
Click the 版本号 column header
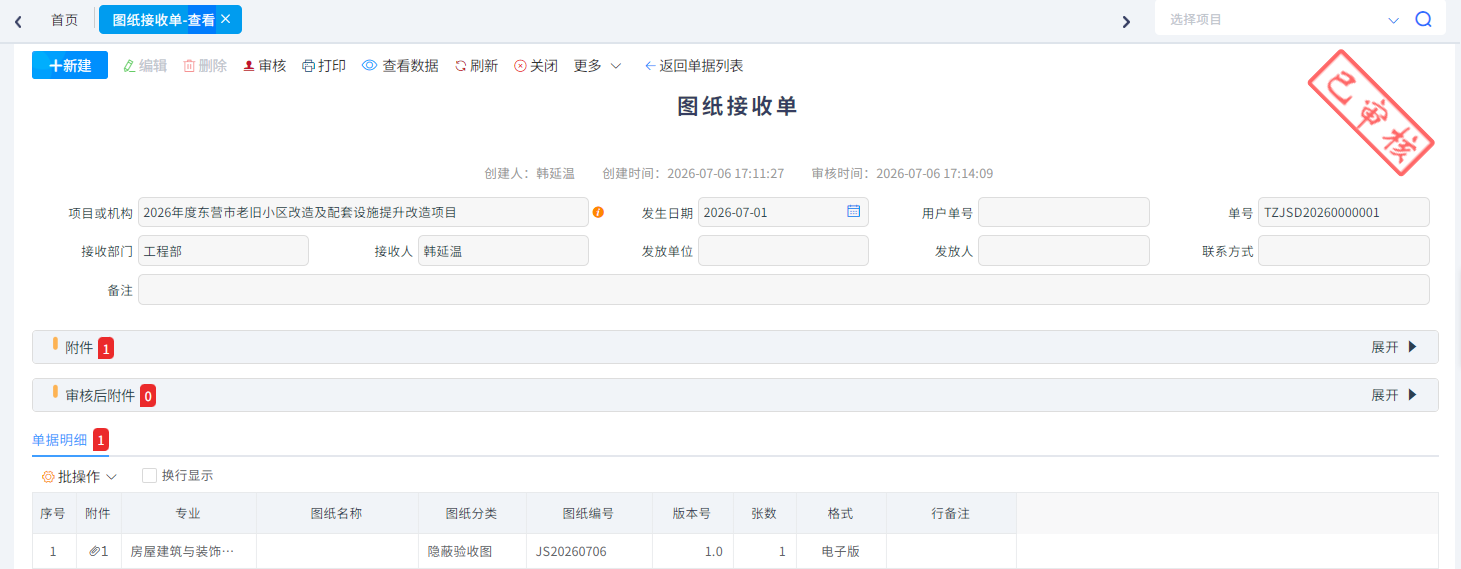tap(692, 513)
